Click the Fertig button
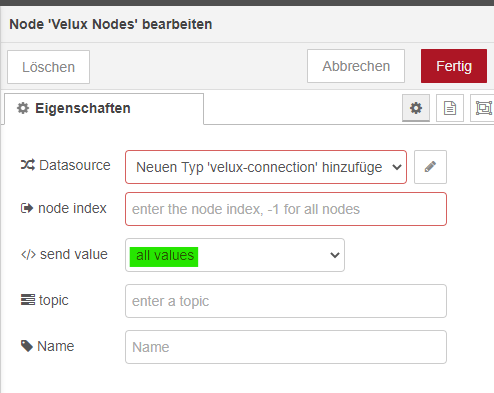The image size is (494, 393). pyautogui.click(x=454, y=66)
